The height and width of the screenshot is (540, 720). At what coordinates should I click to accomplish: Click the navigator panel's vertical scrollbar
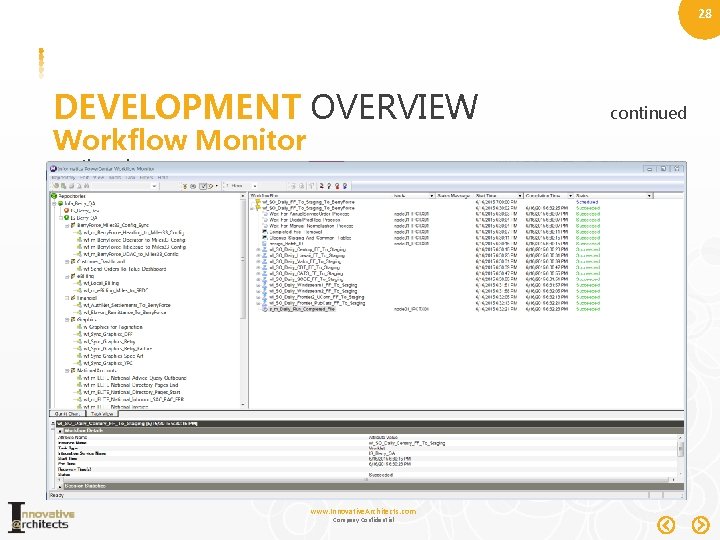(243, 301)
